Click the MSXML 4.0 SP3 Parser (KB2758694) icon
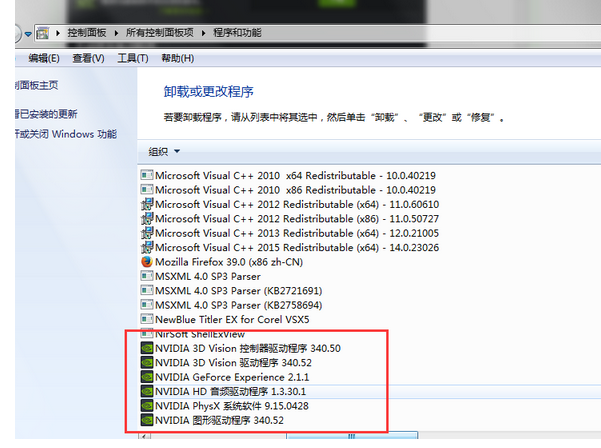This screenshot has width=601, height=448. click(147, 305)
